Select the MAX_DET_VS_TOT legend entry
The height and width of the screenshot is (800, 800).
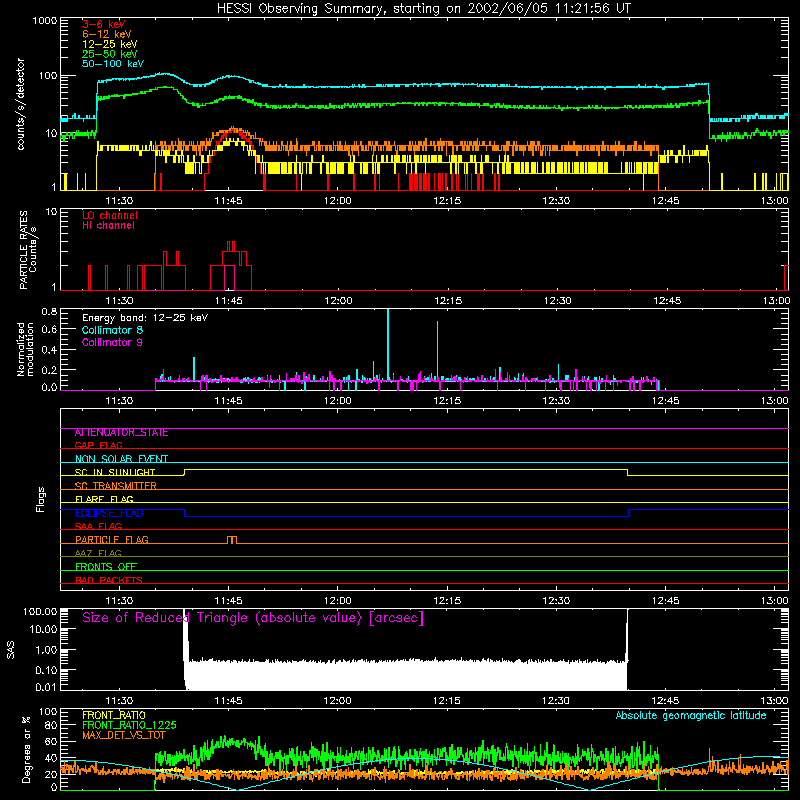coord(124,735)
